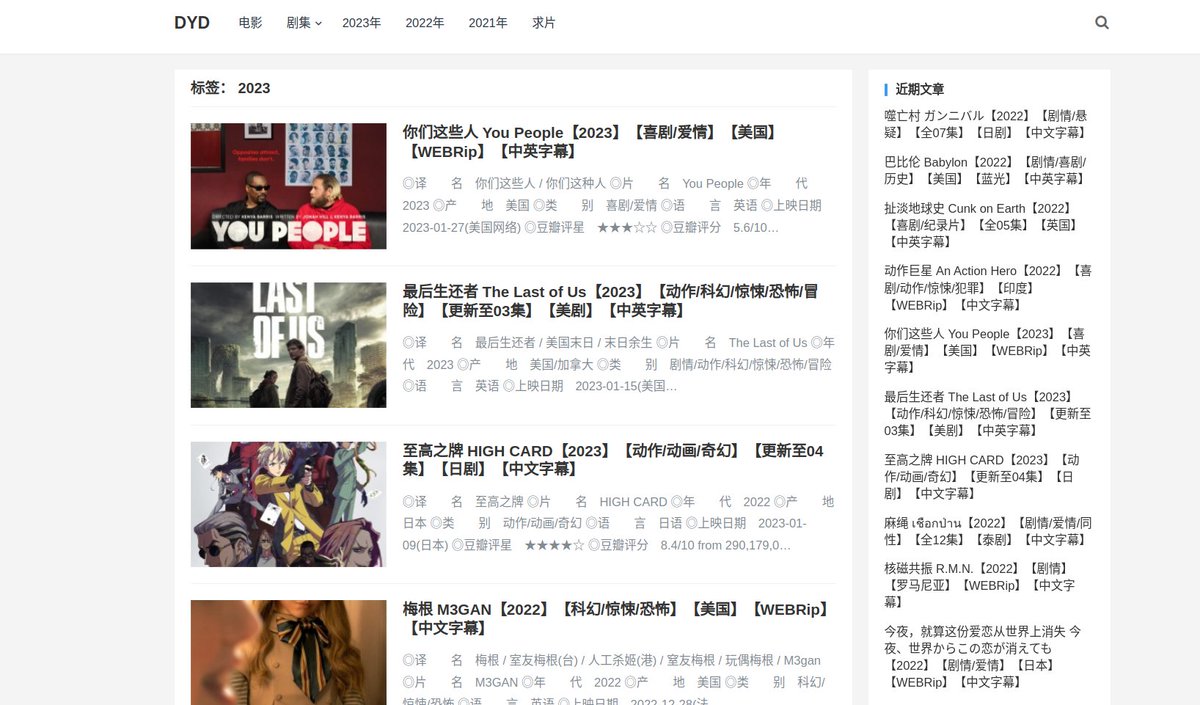Open the 求片 menu item
This screenshot has width=1200, height=705.
(544, 22)
